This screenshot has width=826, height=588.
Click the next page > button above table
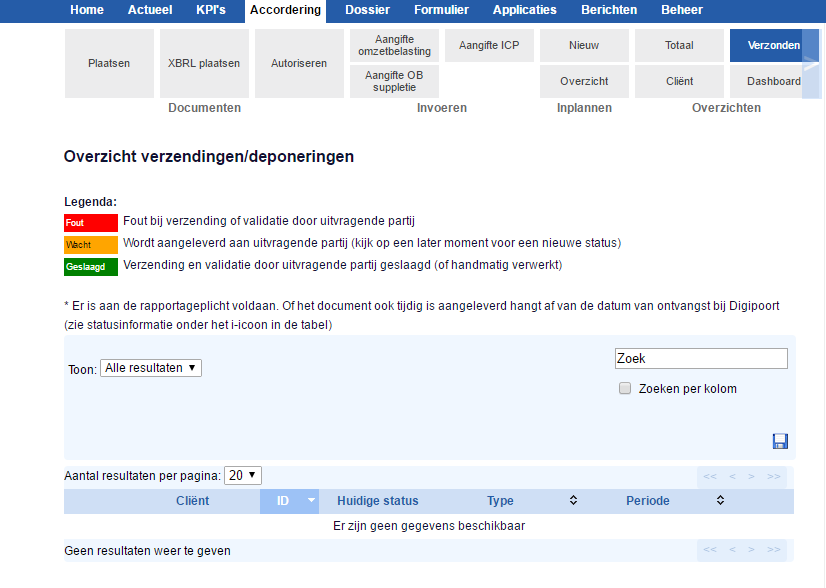pyautogui.click(x=751, y=477)
